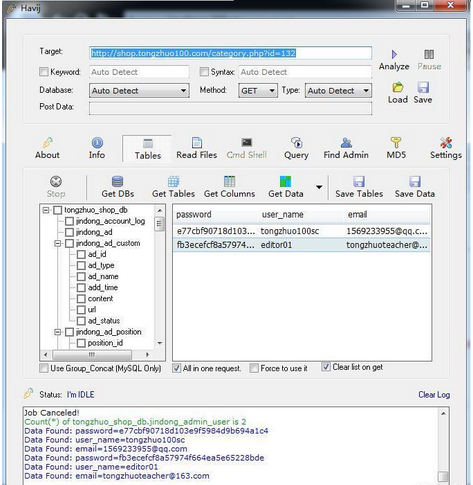Click the log line 'user_name=editor01'
This screenshot has width=473, height=485.
(x=116, y=467)
